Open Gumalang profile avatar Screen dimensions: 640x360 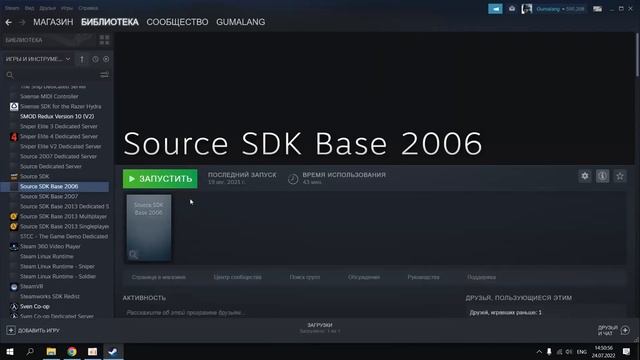coord(527,9)
